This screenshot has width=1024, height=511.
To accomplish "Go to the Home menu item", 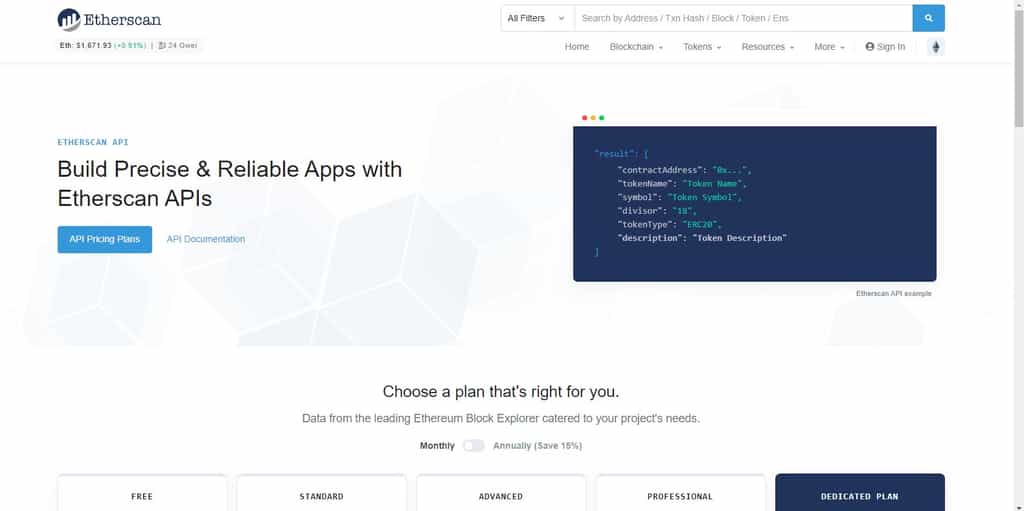I will (x=577, y=47).
